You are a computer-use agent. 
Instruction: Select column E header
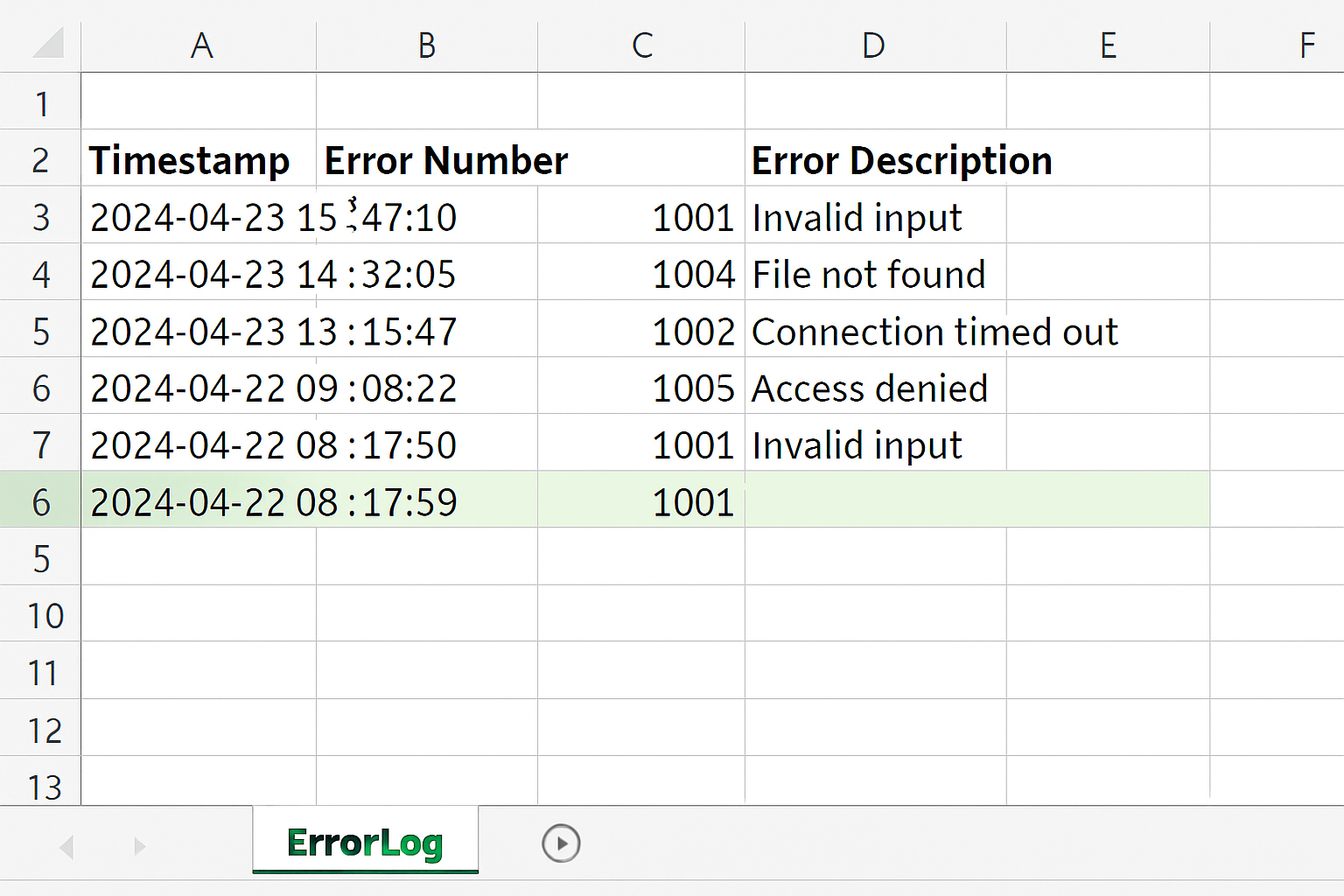point(1108,45)
